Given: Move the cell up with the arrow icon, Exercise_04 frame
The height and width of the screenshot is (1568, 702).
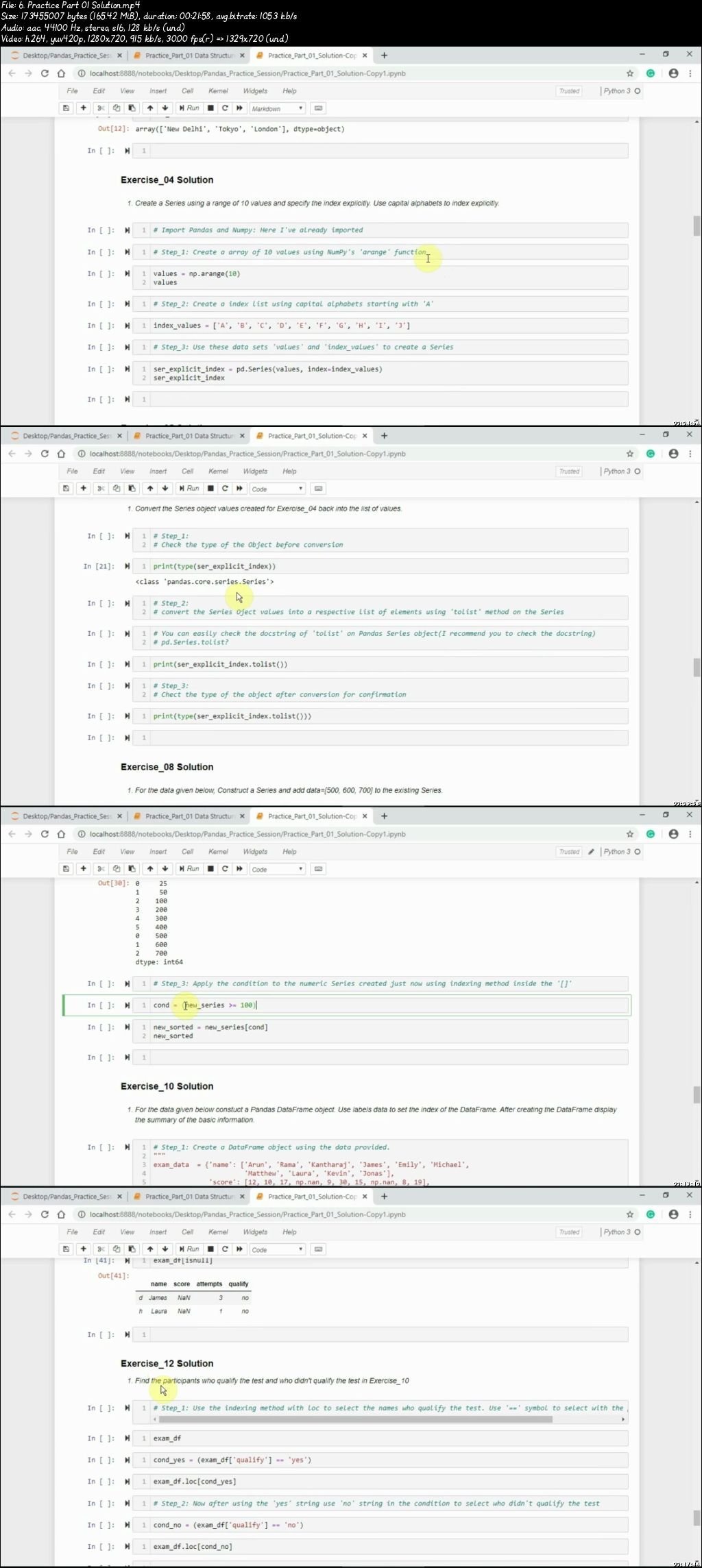Looking at the screenshot, I should 150,108.
